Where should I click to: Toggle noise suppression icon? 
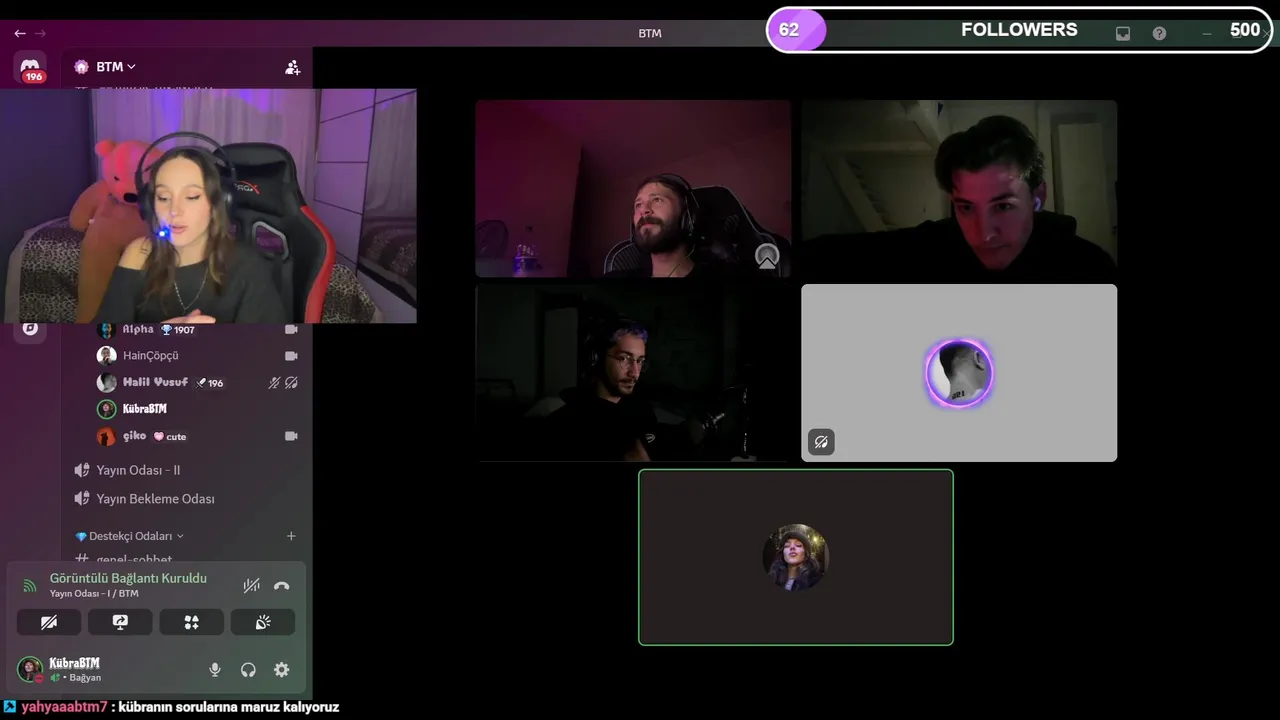(251, 585)
